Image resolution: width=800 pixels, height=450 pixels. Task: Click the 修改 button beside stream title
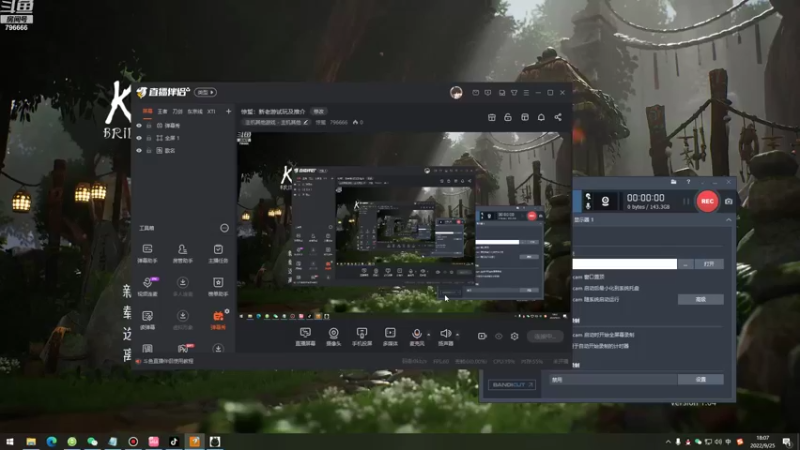[318, 111]
